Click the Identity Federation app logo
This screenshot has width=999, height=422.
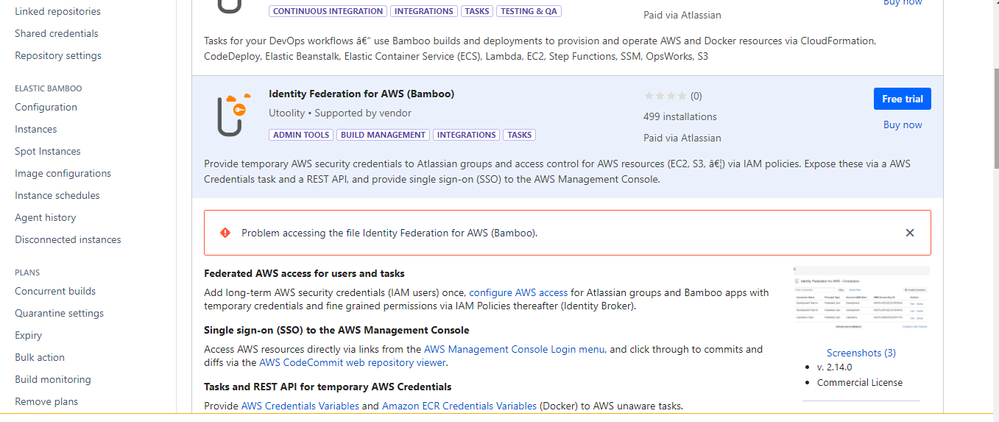click(x=233, y=115)
